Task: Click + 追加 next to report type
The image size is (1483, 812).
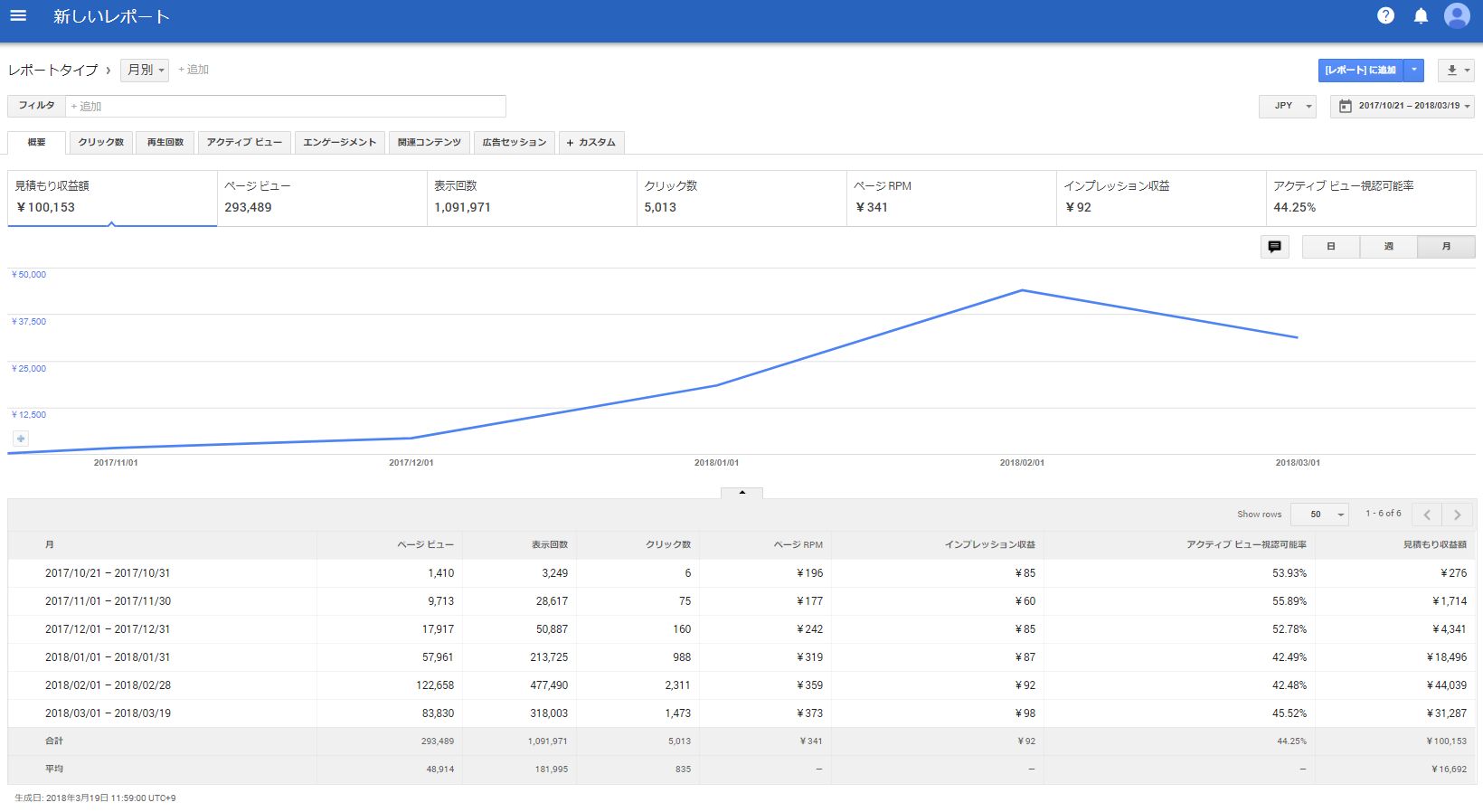Action: (x=194, y=70)
